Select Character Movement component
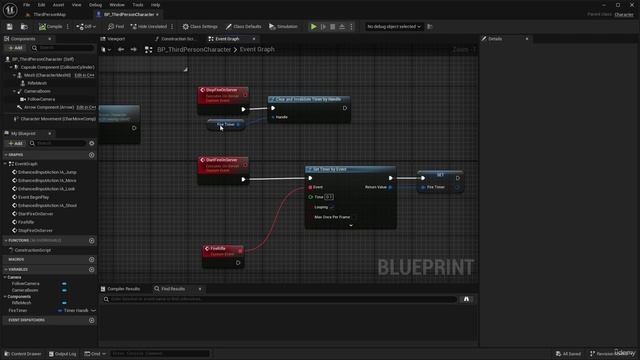 click(57, 119)
